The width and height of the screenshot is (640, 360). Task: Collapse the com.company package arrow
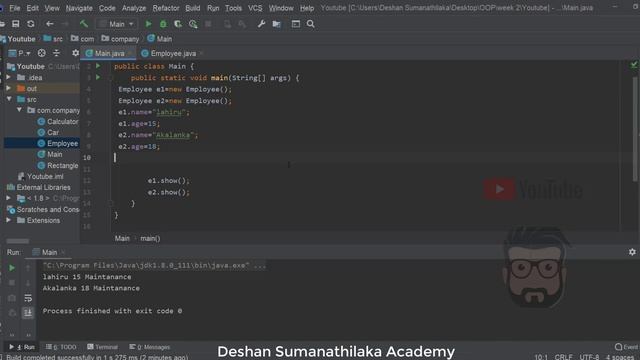coord(19,110)
